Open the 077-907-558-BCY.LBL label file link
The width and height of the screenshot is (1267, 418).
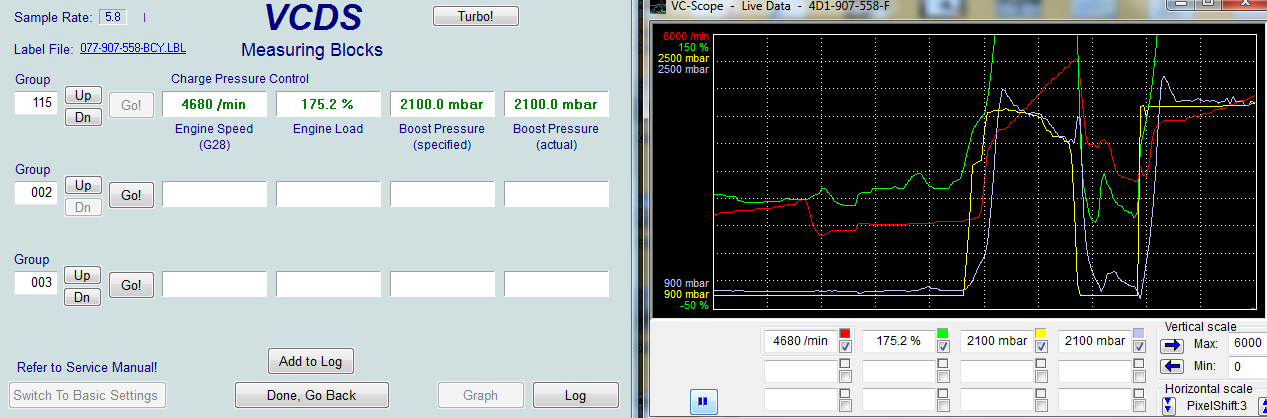133,48
